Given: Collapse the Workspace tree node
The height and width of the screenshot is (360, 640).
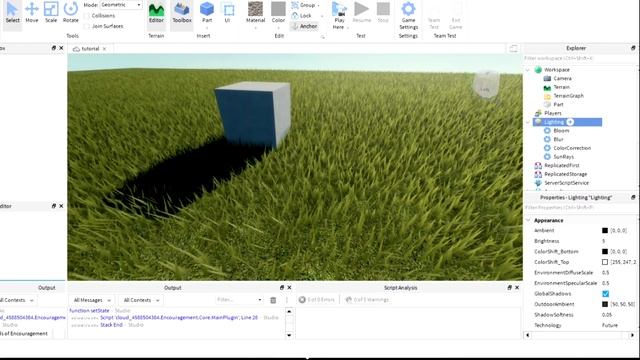Looking at the screenshot, I should point(528,70).
